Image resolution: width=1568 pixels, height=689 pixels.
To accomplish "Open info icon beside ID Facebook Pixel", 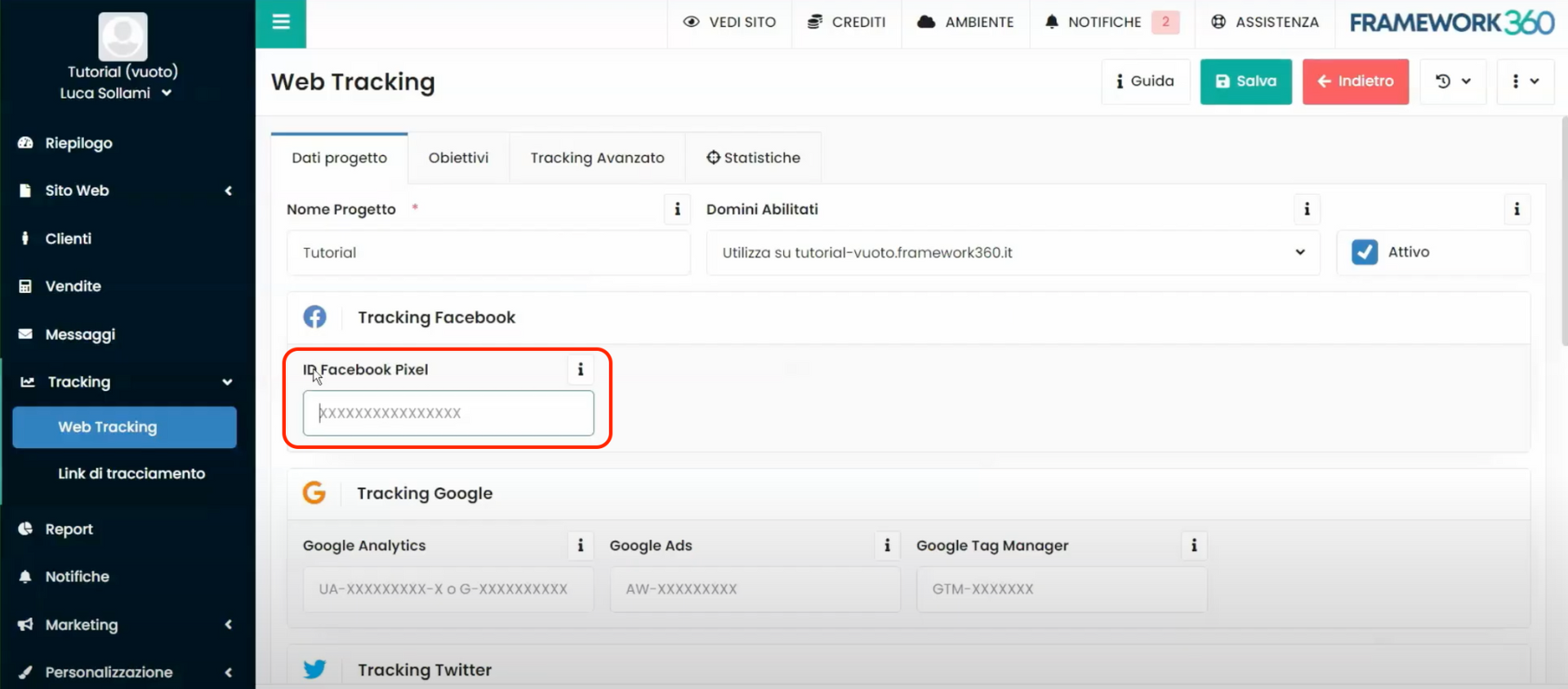I will pyautogui.click(x=581, y=370).
